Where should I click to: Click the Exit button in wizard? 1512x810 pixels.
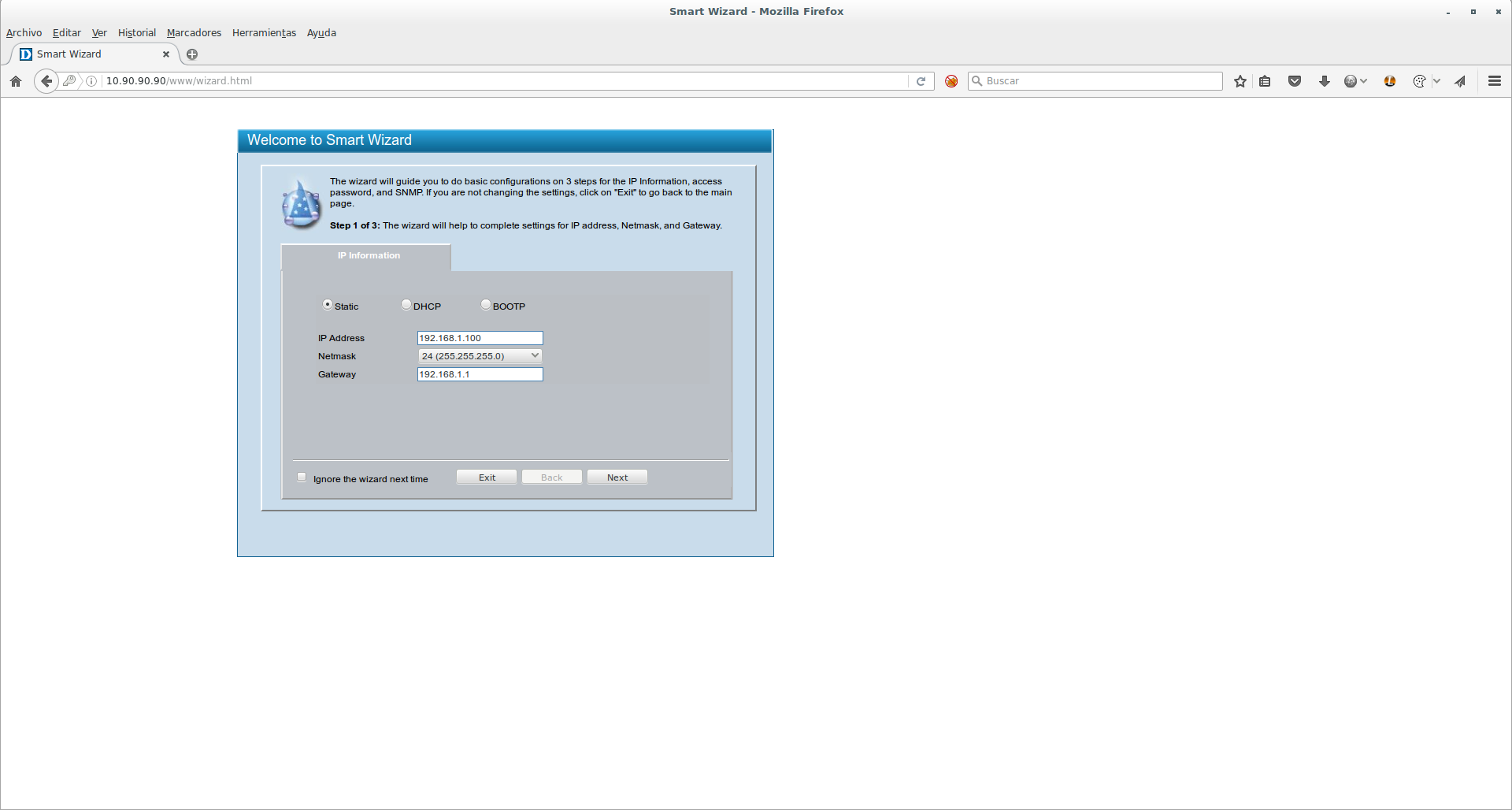click(x=487, y=477)
